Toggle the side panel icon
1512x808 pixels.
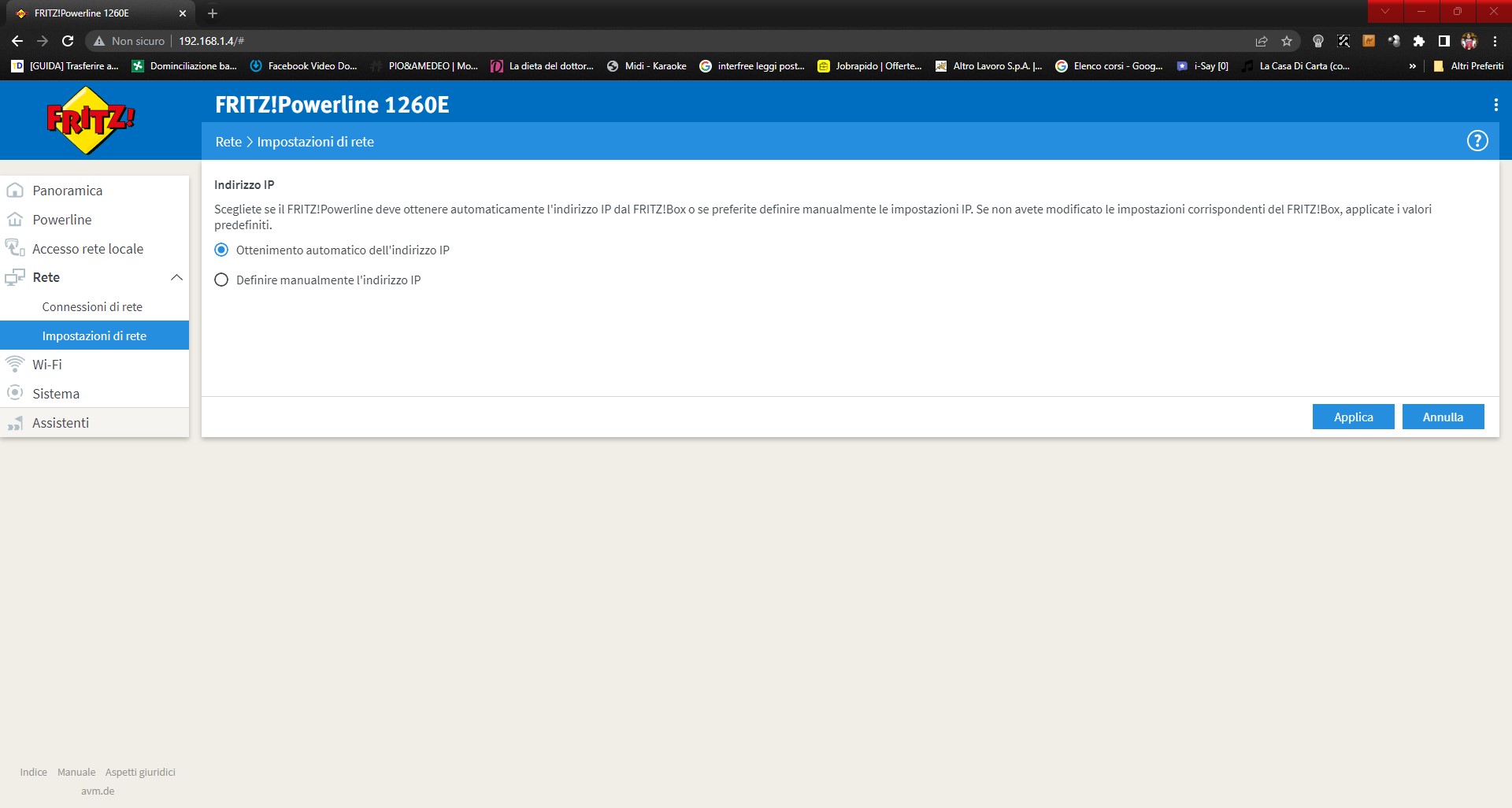point(1444,41)
